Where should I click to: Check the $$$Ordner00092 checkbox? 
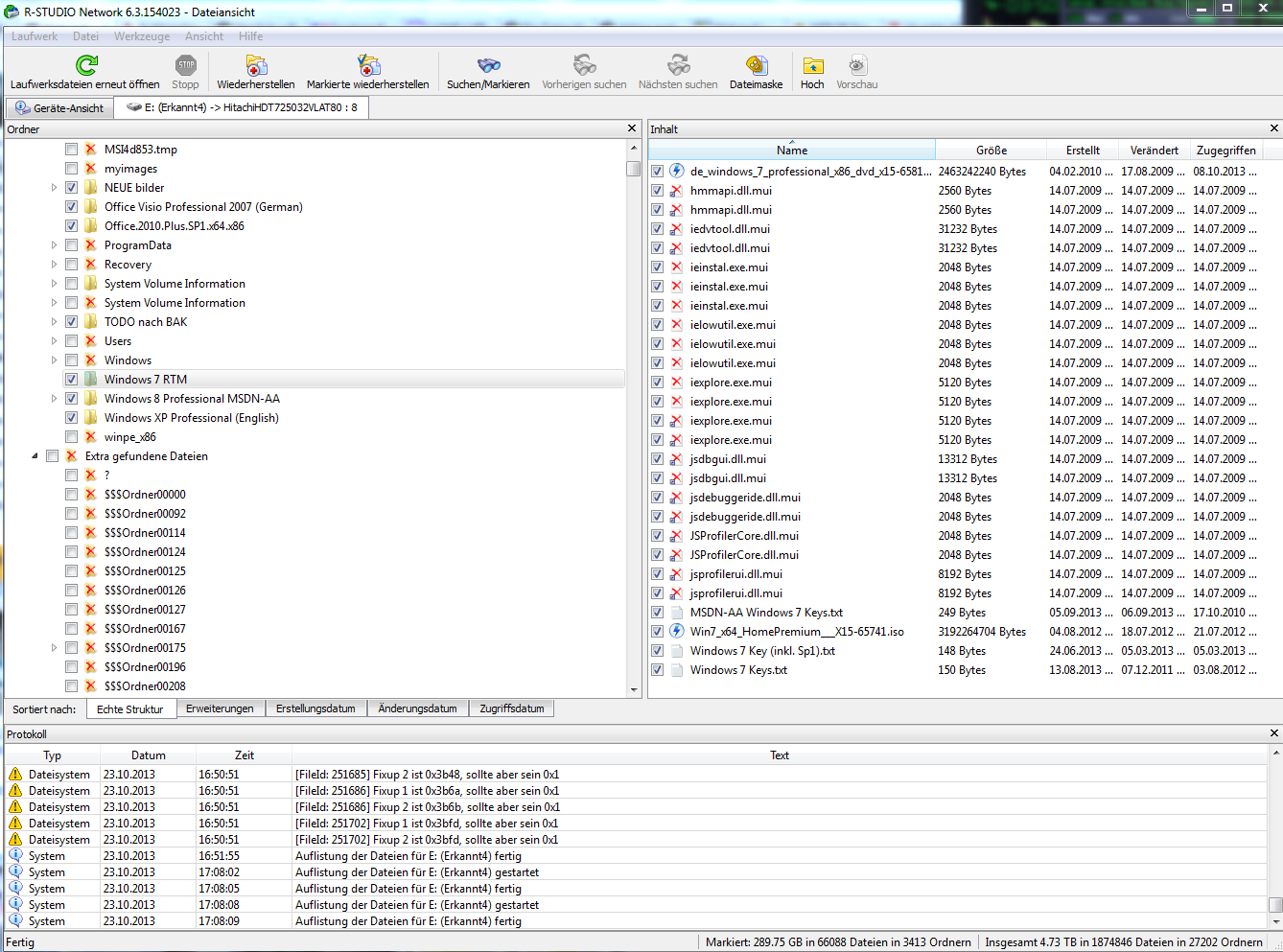click(x=72, y=514)
